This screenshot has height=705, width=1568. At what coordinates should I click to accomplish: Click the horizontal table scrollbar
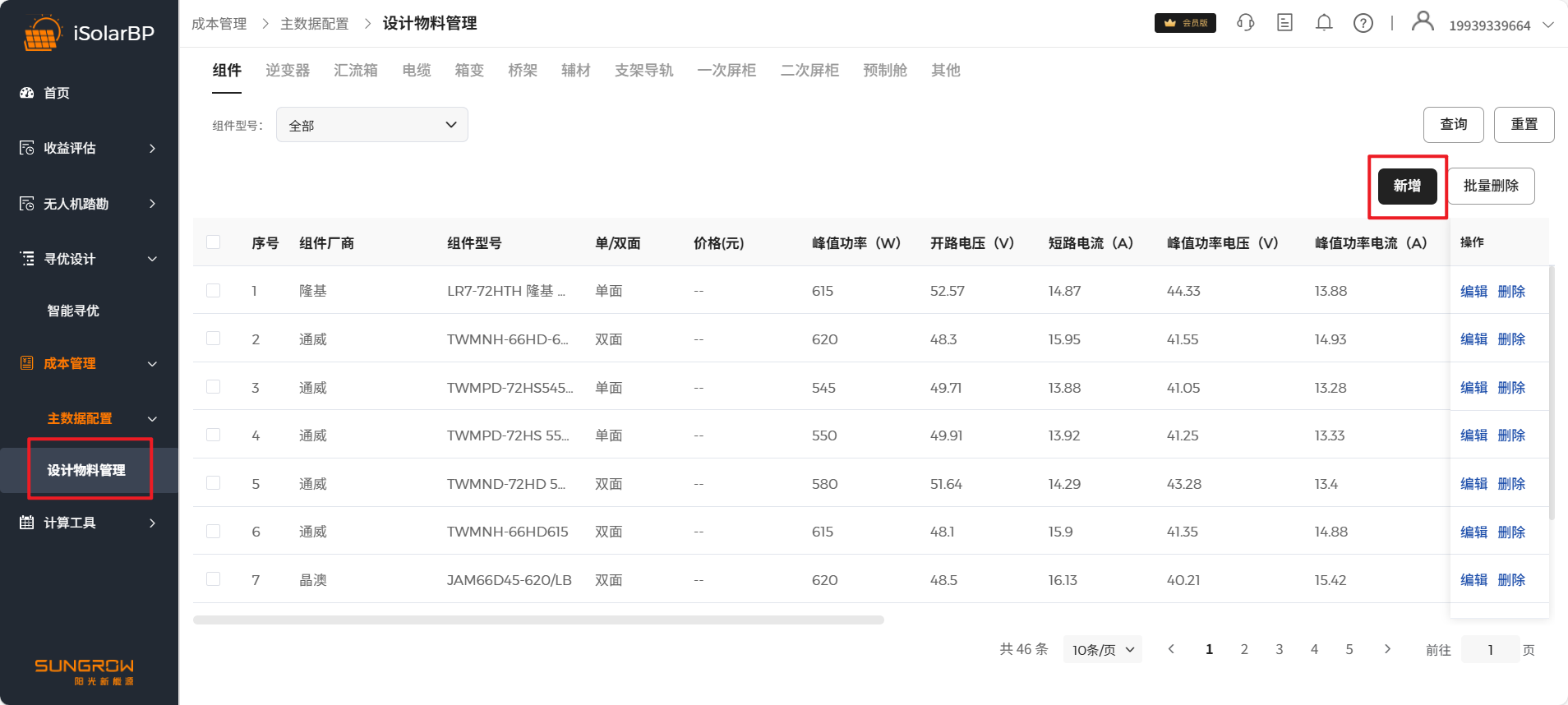click(538, 620)
